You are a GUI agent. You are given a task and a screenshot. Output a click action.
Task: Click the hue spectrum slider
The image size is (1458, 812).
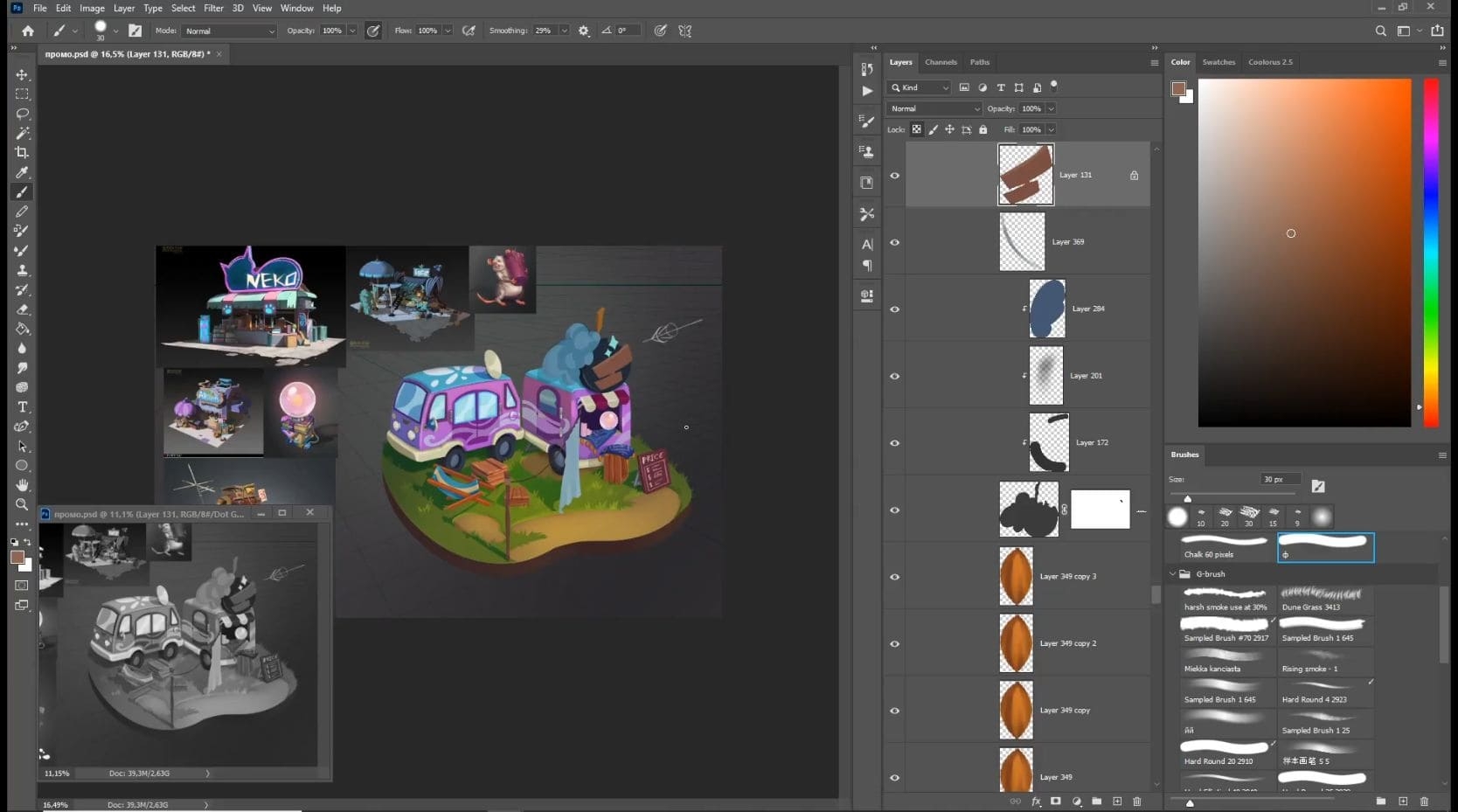(x=1431, y=253)
